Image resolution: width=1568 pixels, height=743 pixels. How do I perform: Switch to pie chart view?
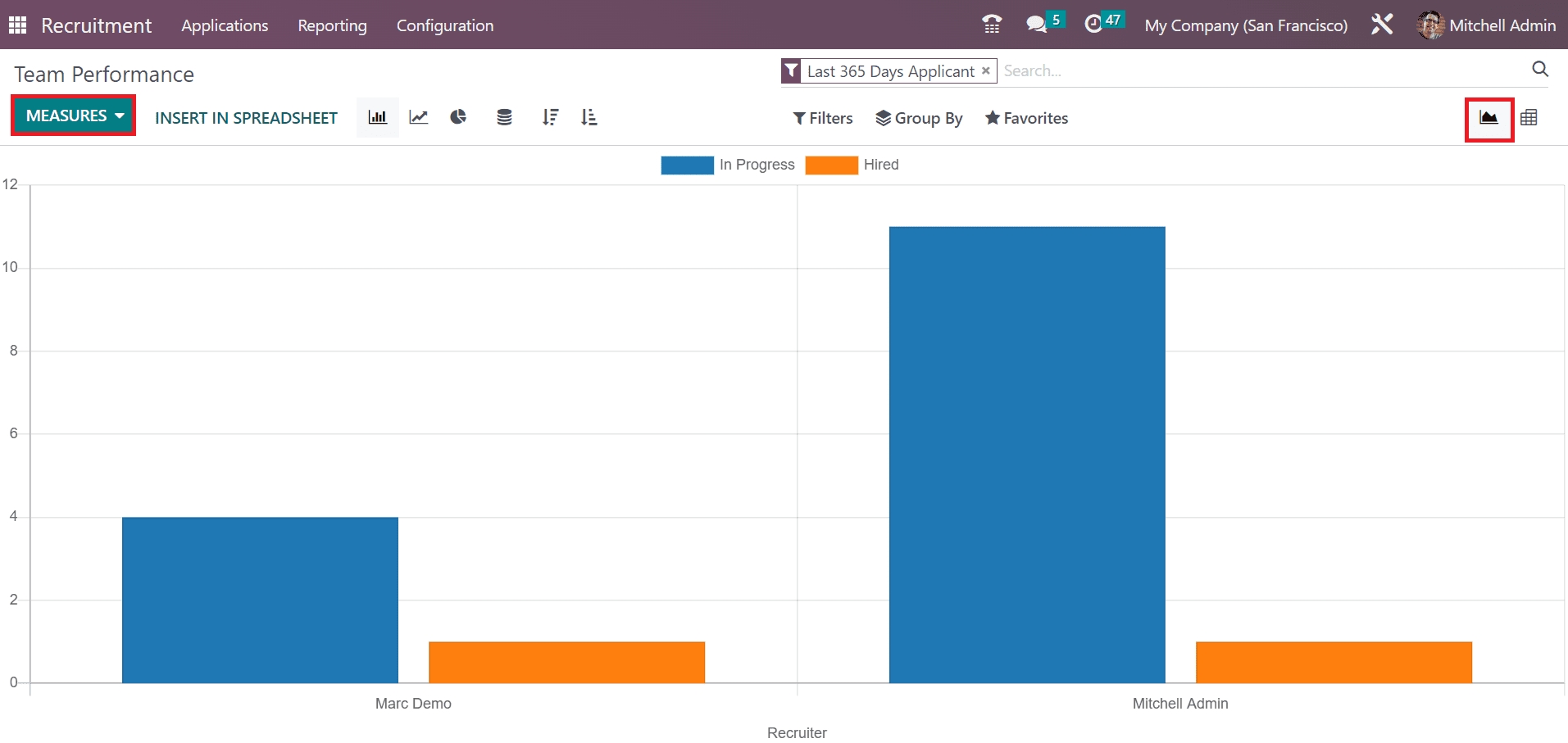458,117
